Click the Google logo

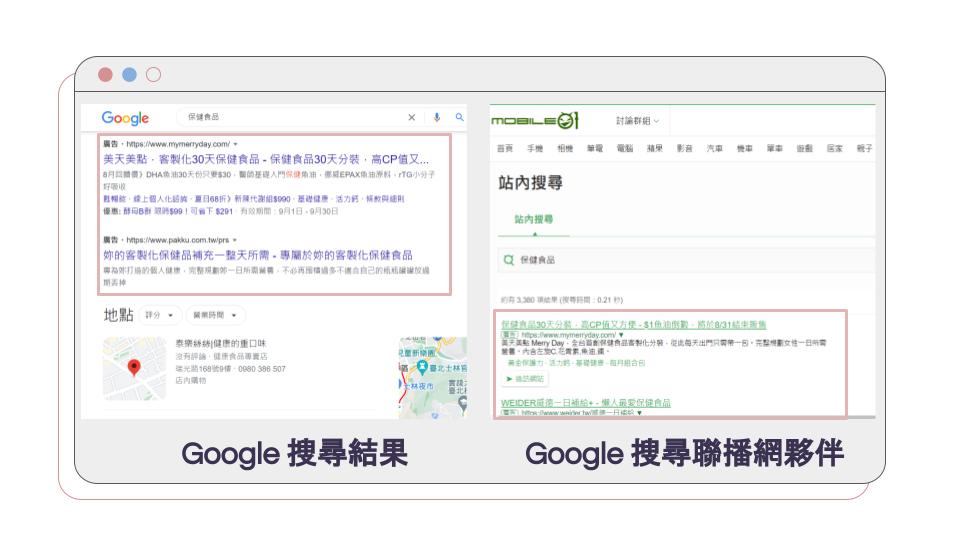(x=125, y=118)
